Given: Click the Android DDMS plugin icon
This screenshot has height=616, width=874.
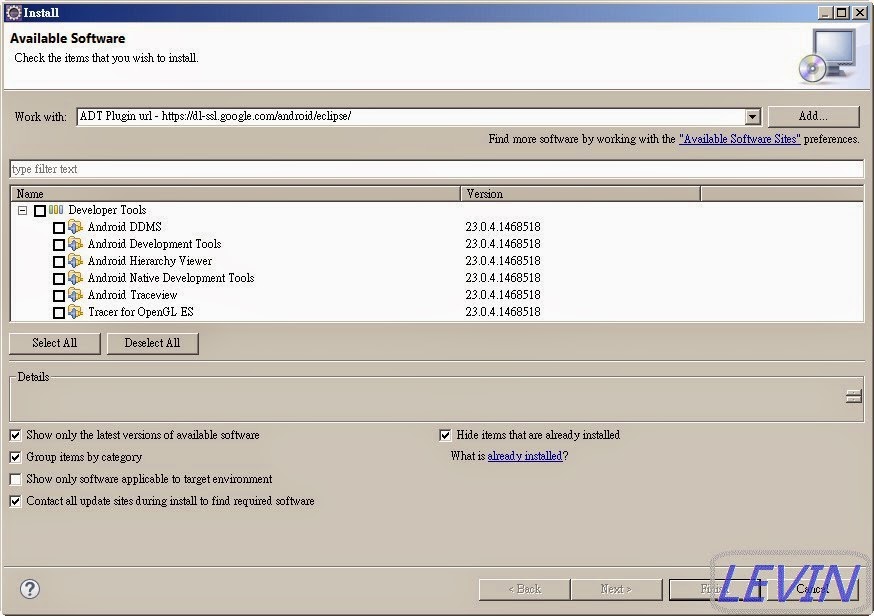Looking at the screenshot, I should pyautogui.click(x=75, y=227).
